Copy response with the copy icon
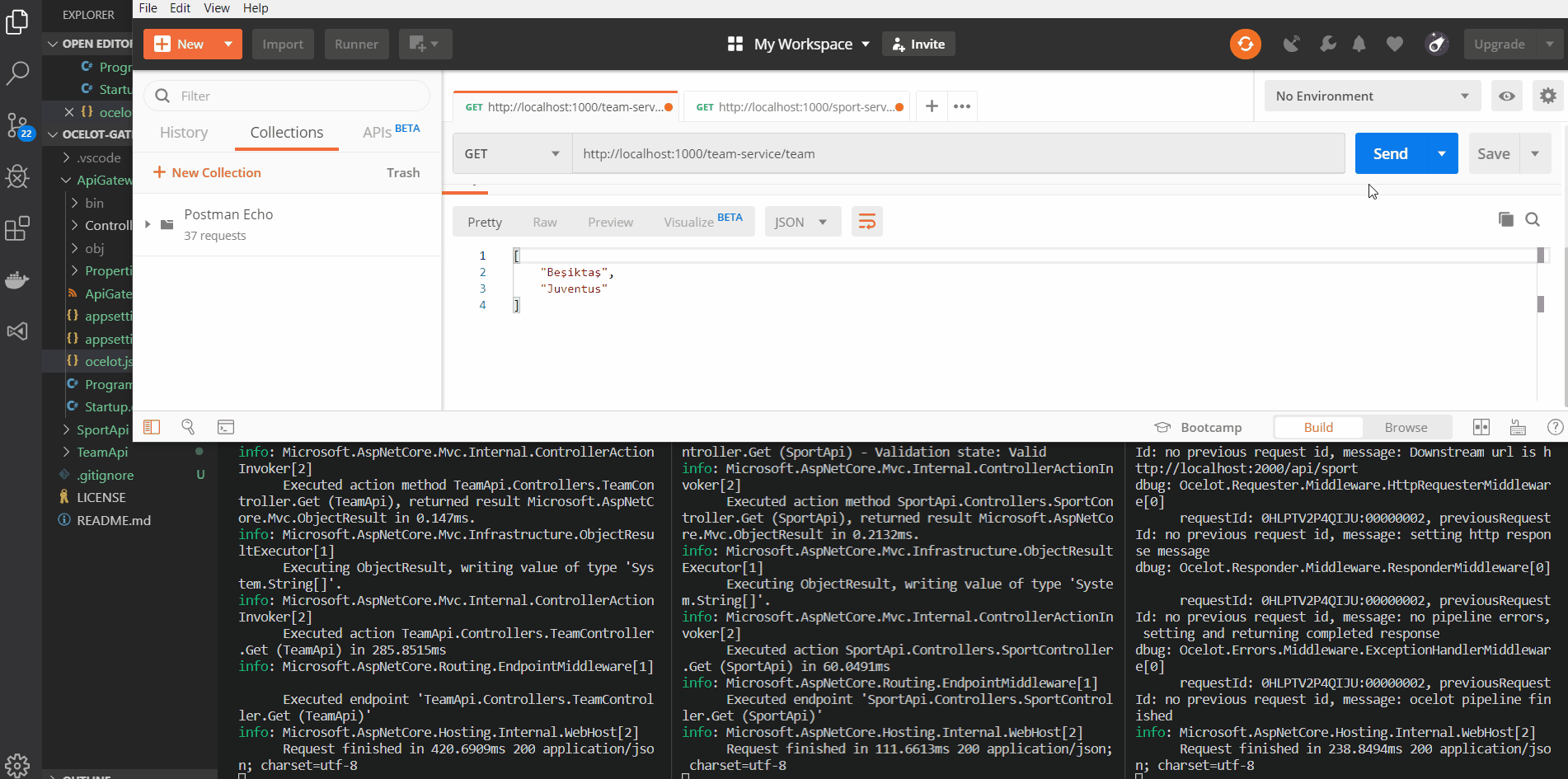This screenshot has width=1568, height=779. point(1505,219)
